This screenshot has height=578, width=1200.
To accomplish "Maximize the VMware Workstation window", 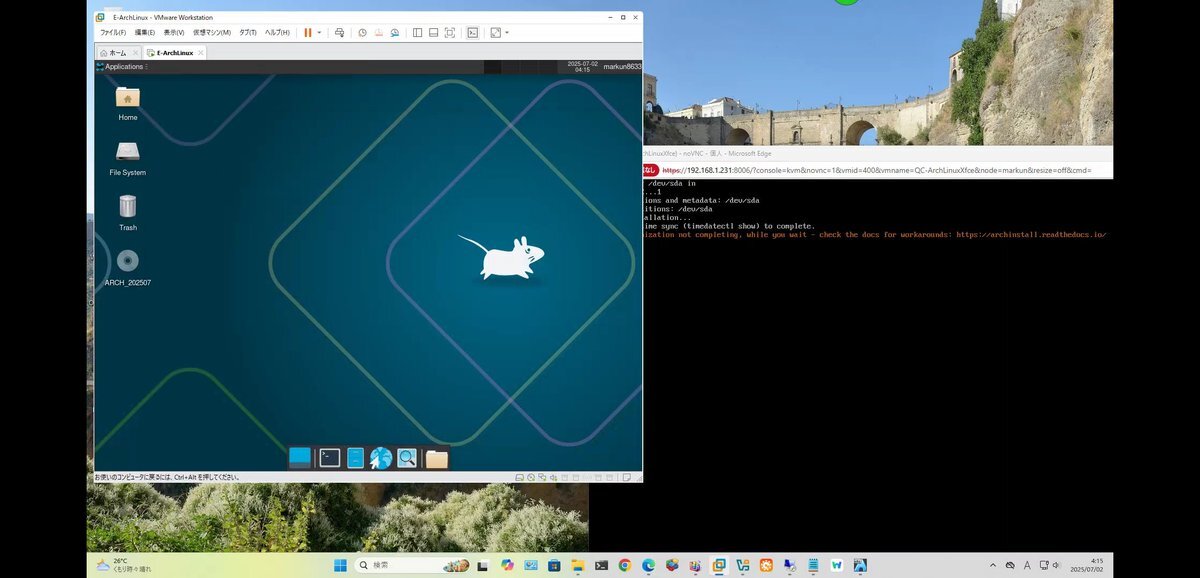I will 623,17.
